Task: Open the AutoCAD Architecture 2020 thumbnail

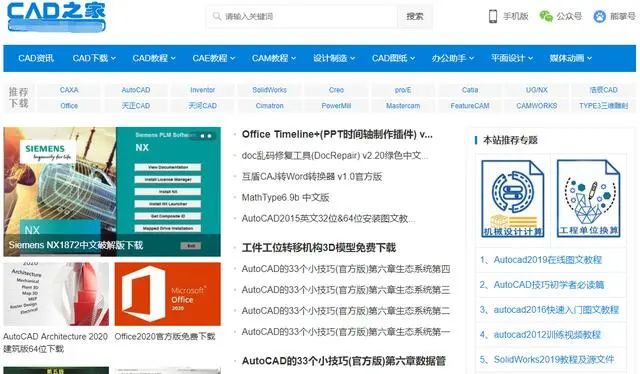Action: coord(56,294)
